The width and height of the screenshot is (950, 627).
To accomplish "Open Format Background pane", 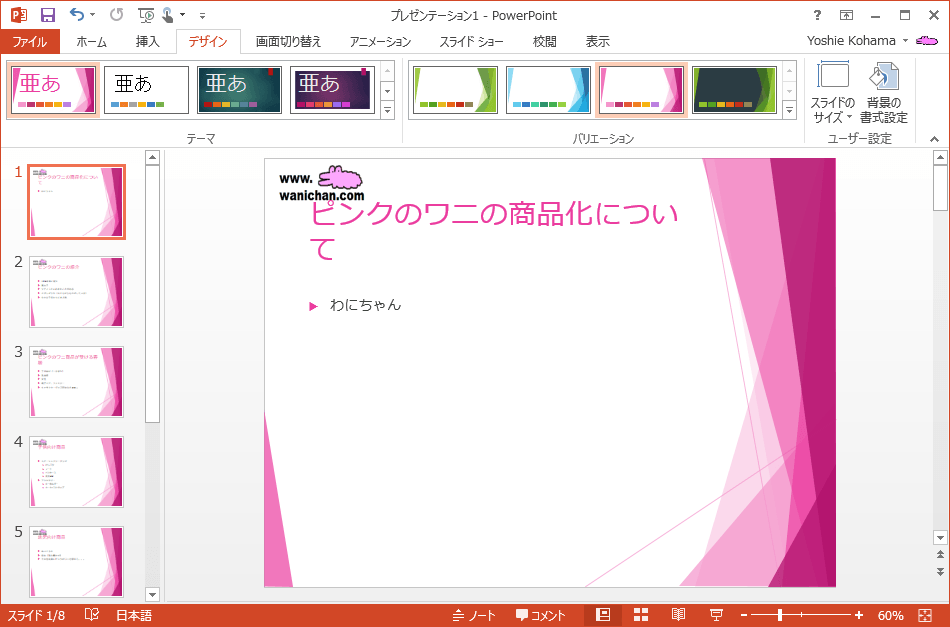I will [883, 93].
